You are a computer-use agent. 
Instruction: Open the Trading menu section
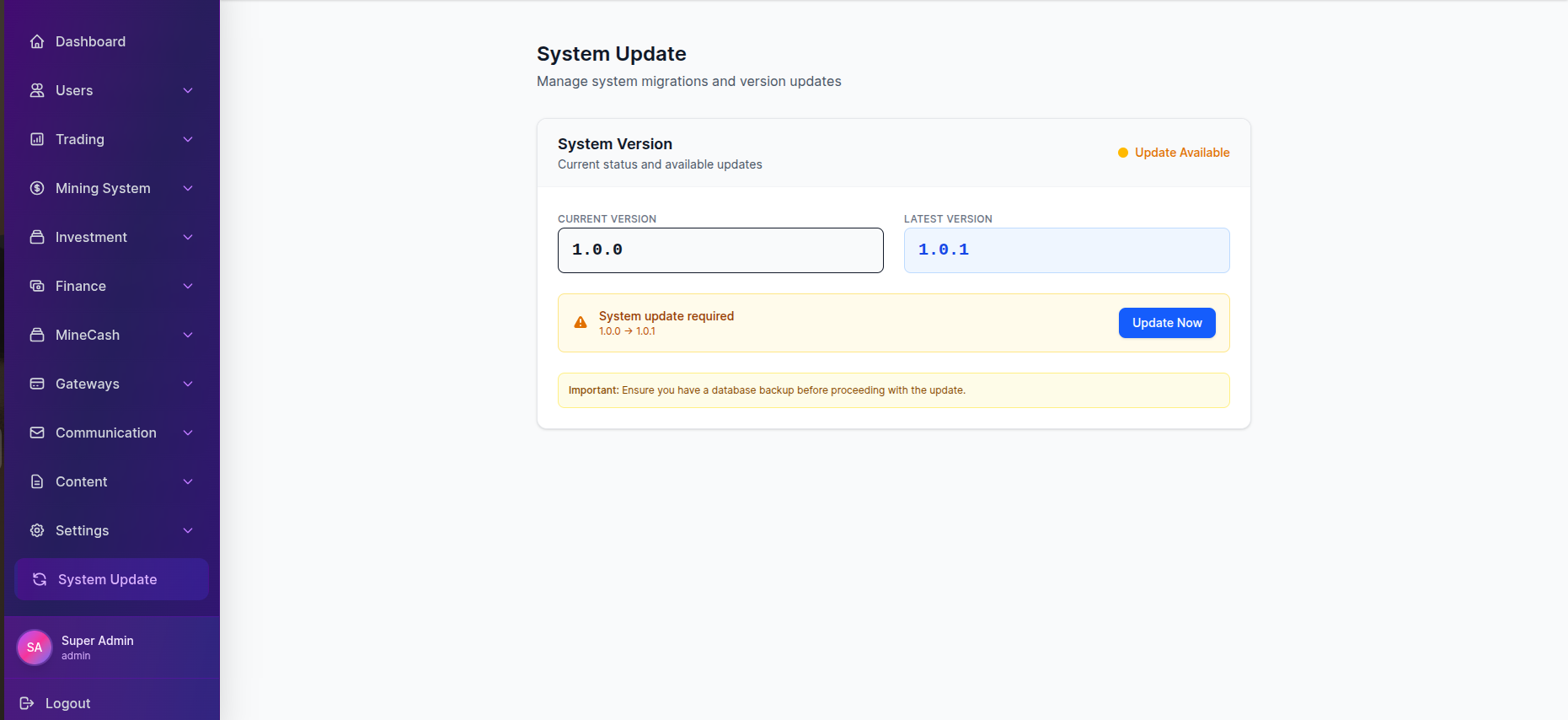pos(80,139)
